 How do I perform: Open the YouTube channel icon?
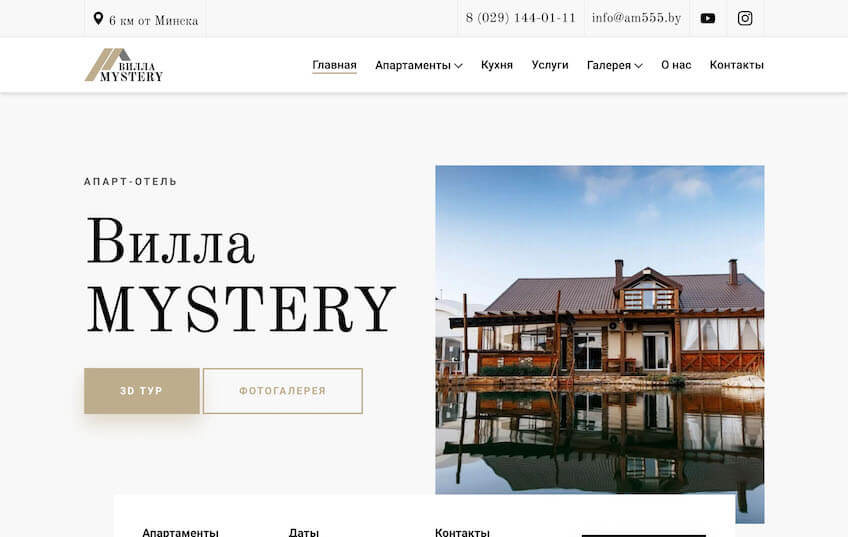(x=708, y=18)
